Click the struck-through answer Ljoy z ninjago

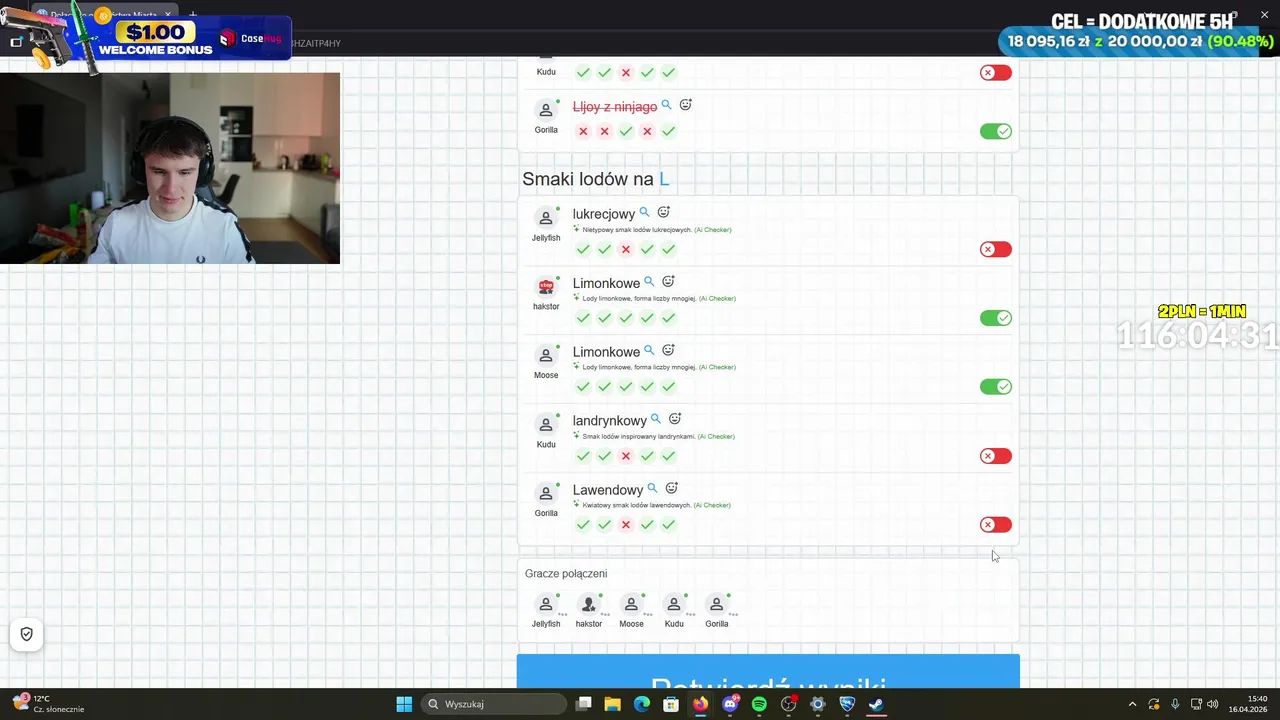tap(614, 107)
